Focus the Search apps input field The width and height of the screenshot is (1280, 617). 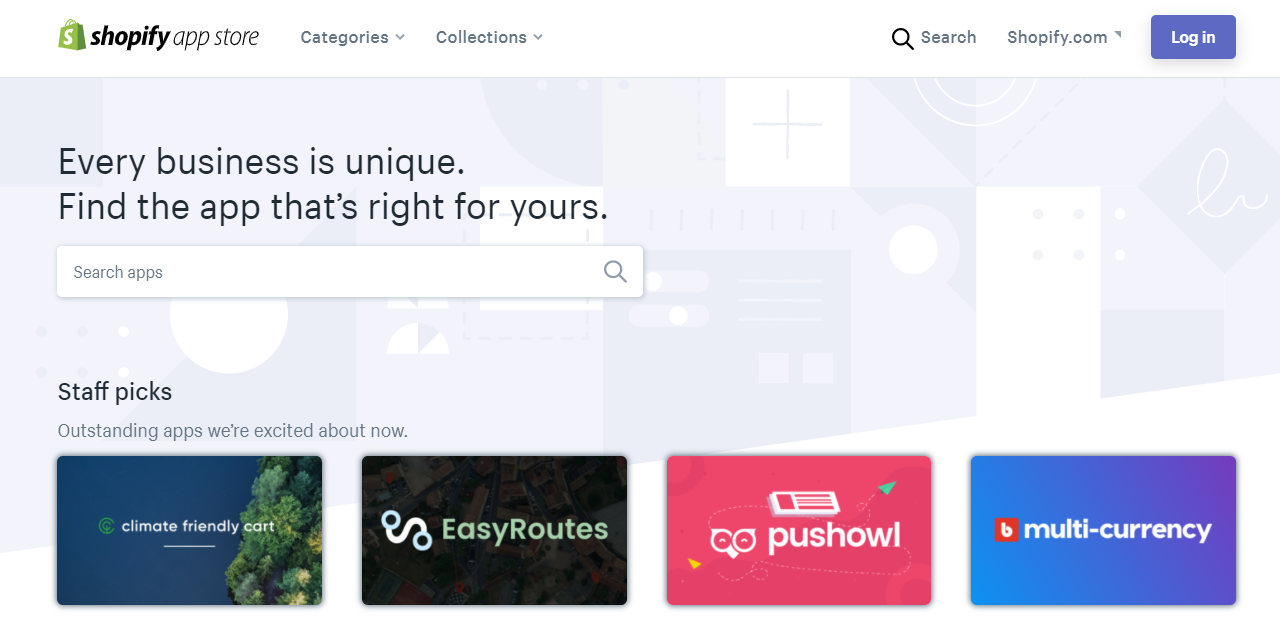[350, 271]
